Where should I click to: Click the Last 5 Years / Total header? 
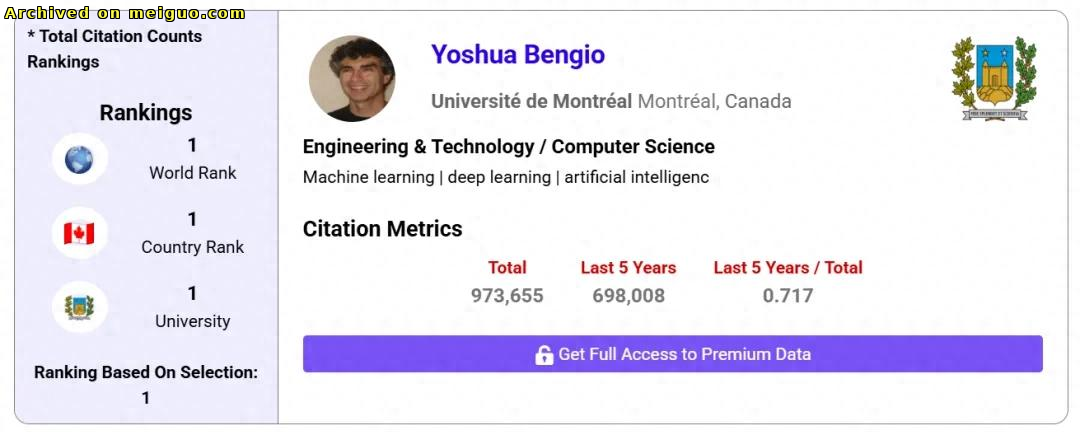coord(788,268)
